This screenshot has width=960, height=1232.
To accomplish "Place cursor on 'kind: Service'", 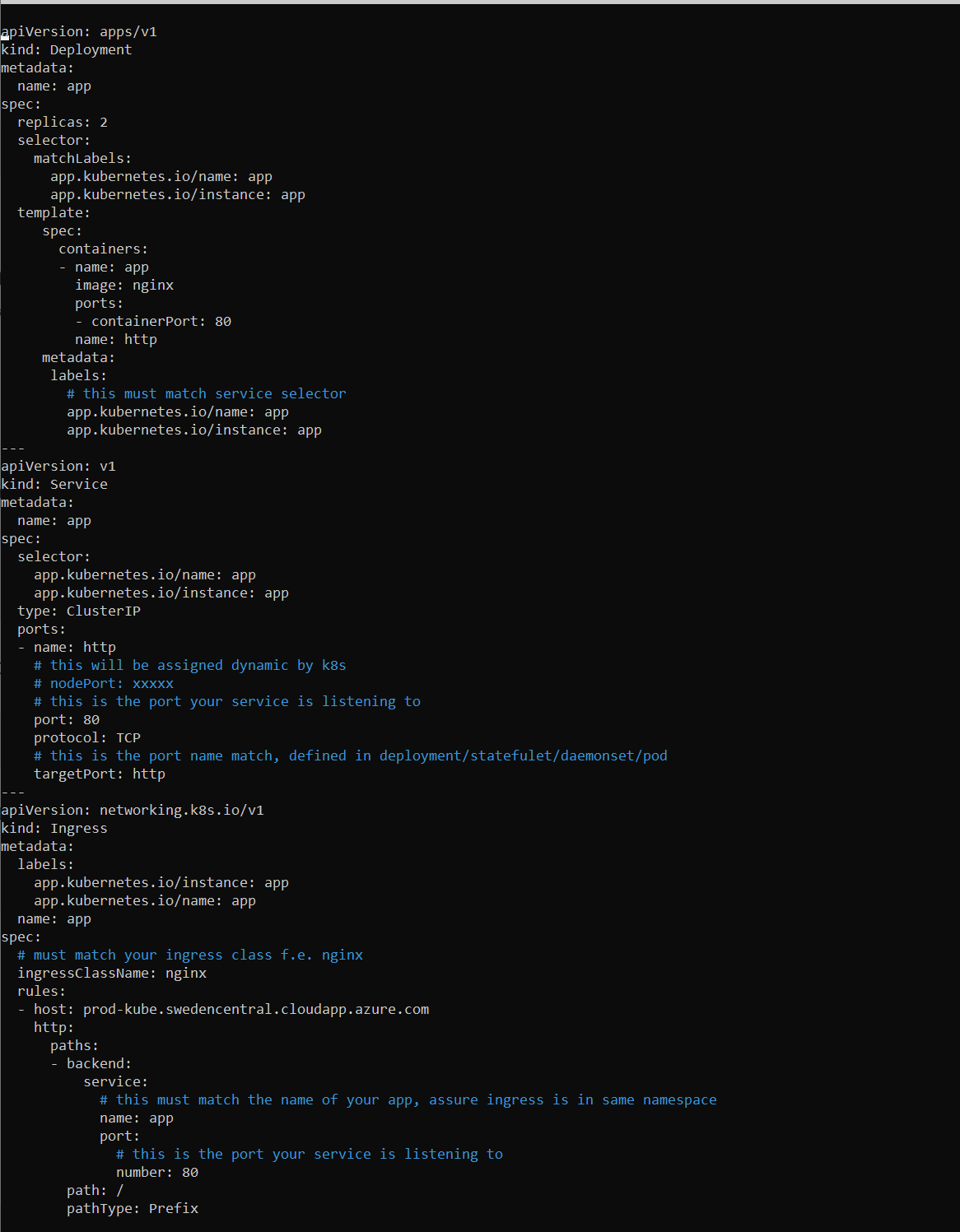I will (x=54, y=485).
